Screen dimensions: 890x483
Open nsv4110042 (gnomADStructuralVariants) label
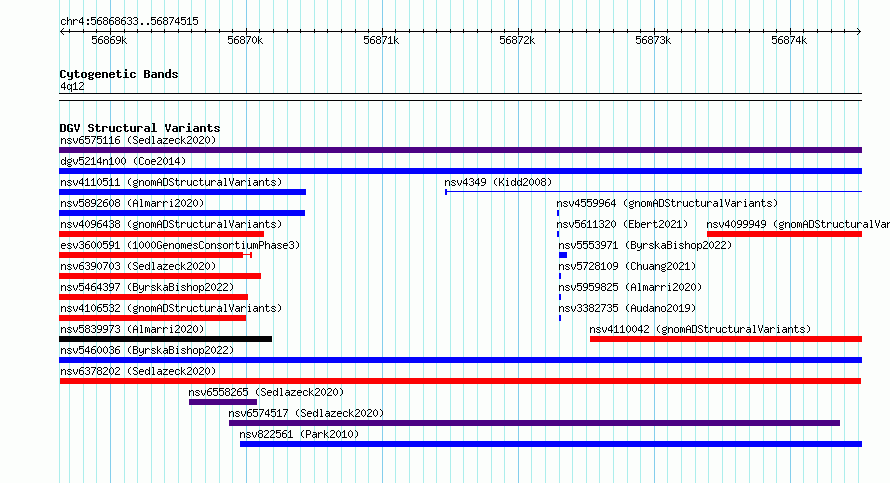[x=700, y=329]
